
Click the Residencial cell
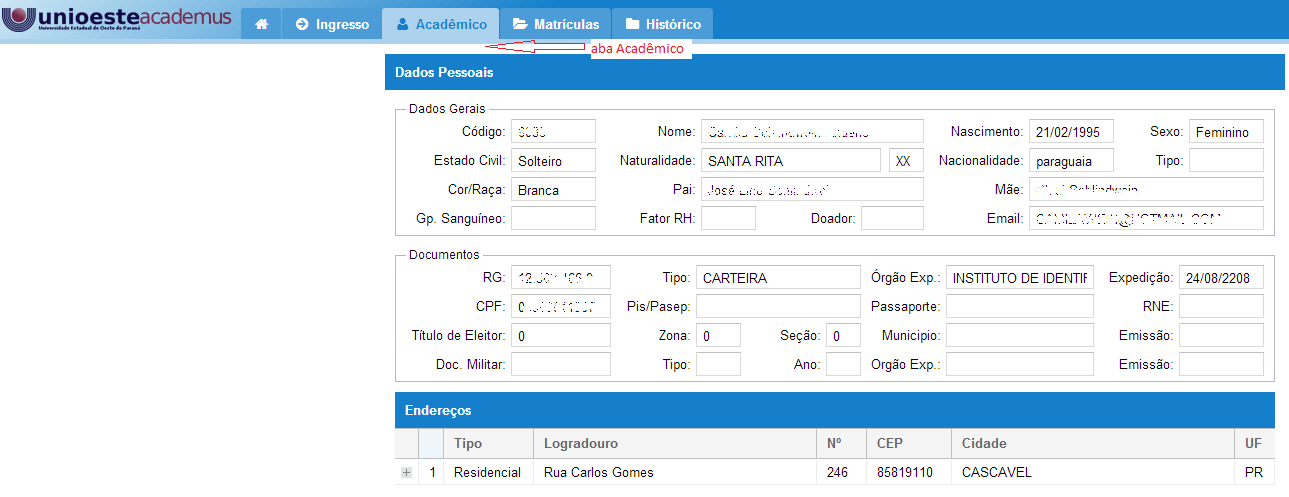(x=490, y=473)
